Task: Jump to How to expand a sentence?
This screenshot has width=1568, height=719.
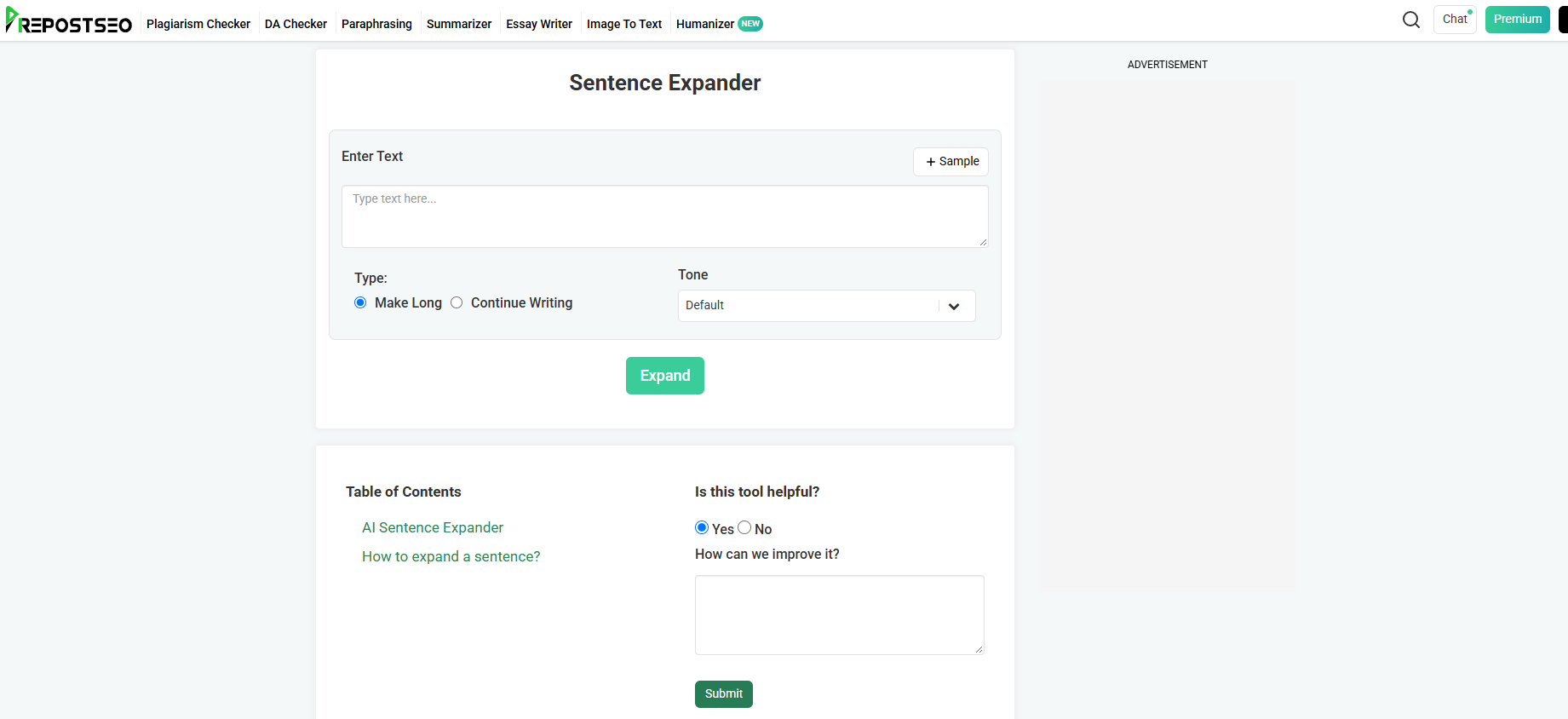Action: [x=451, y=556]
